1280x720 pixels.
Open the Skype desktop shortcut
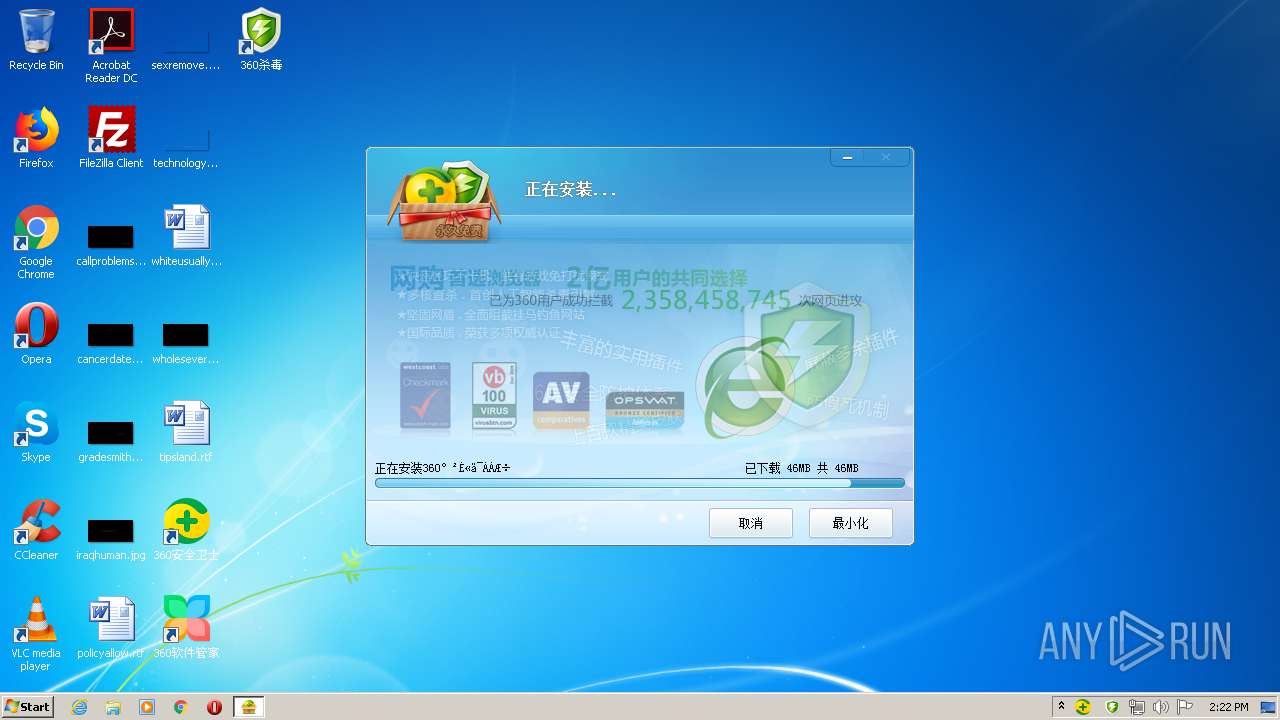click(36, 432)
